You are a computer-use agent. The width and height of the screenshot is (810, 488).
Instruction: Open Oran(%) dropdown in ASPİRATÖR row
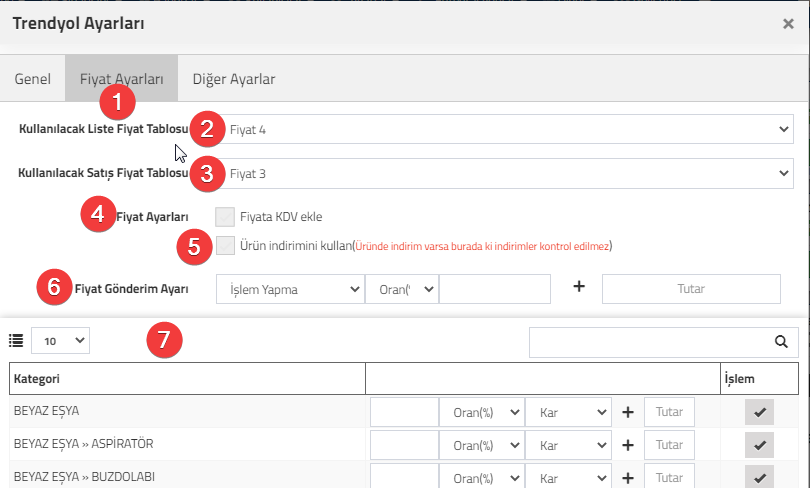pyautogui.click(x=482, y=445)
